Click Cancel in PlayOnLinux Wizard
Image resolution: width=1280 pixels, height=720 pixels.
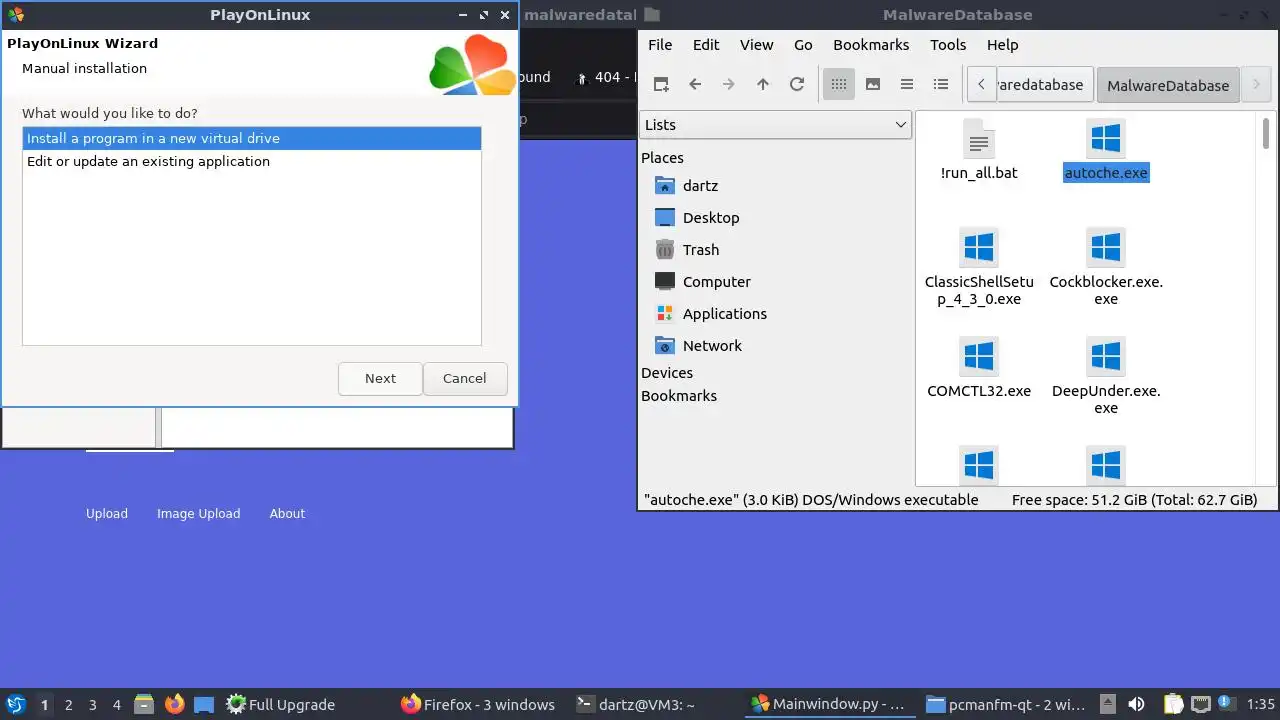(x=465, y=378)
